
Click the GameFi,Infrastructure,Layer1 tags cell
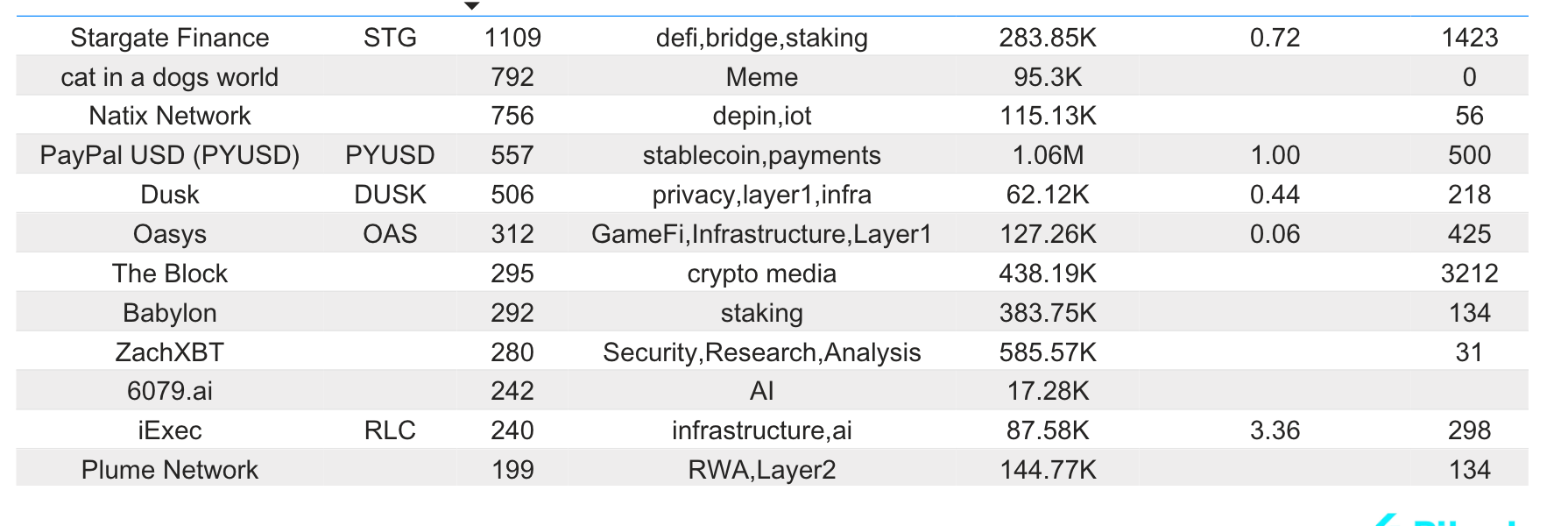point(761,234)
